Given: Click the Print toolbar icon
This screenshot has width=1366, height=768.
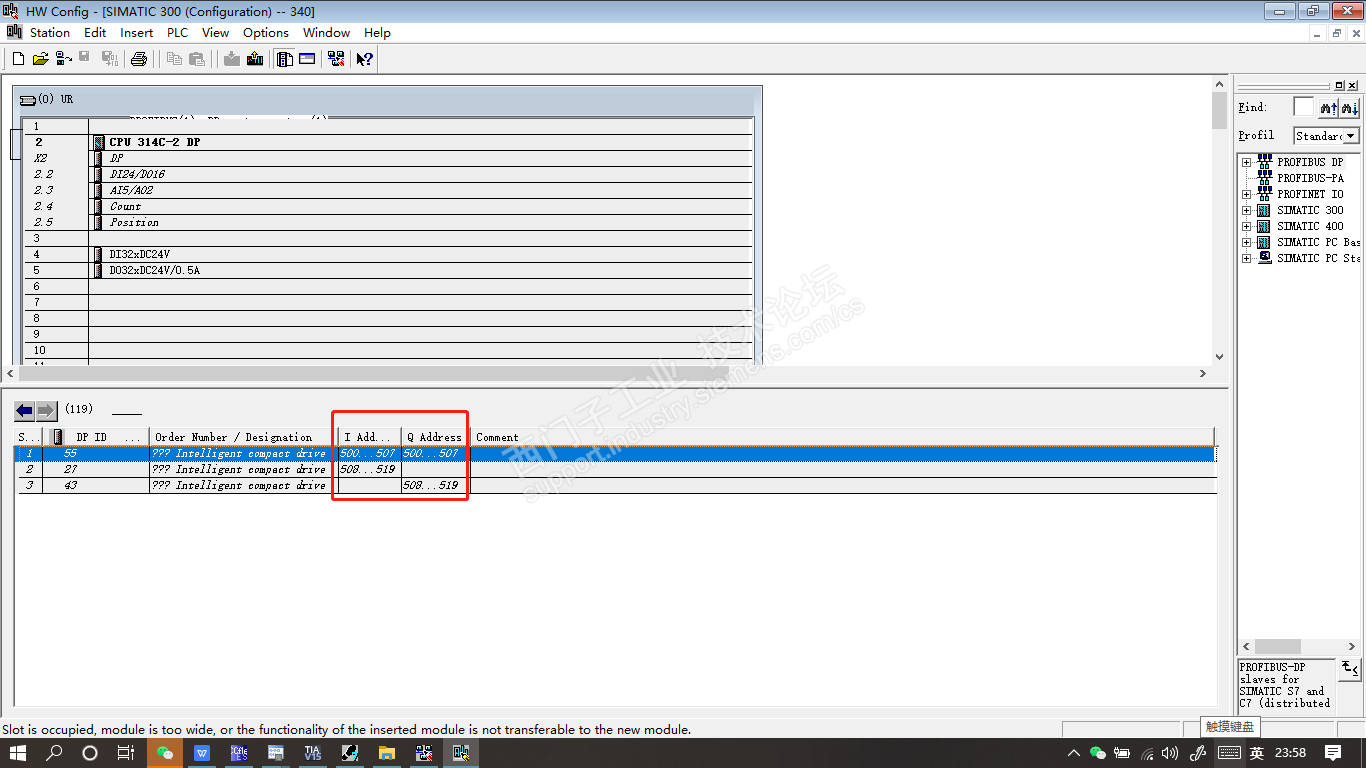Looking at the screenshot, I should click(139, 59).
